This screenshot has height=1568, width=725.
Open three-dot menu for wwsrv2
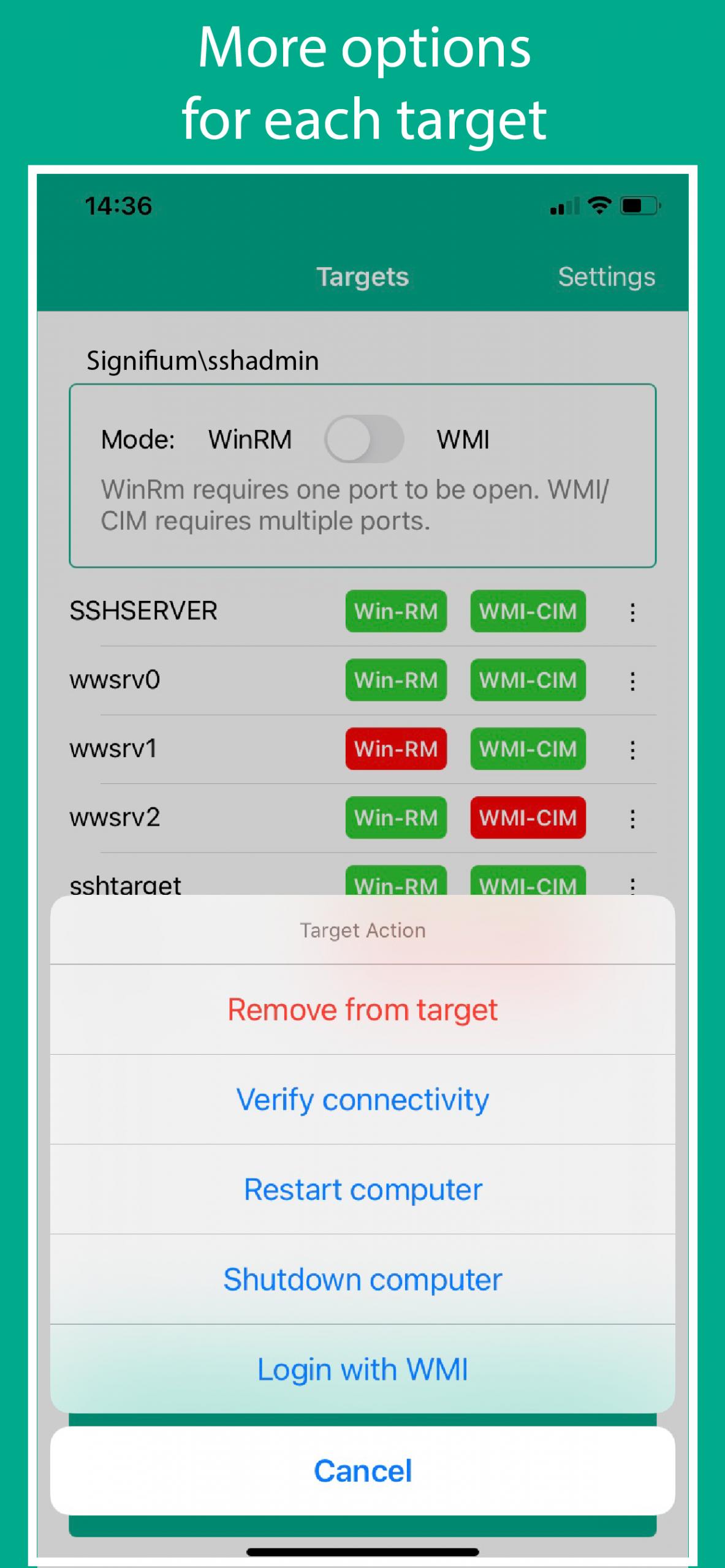click(632, 818)
